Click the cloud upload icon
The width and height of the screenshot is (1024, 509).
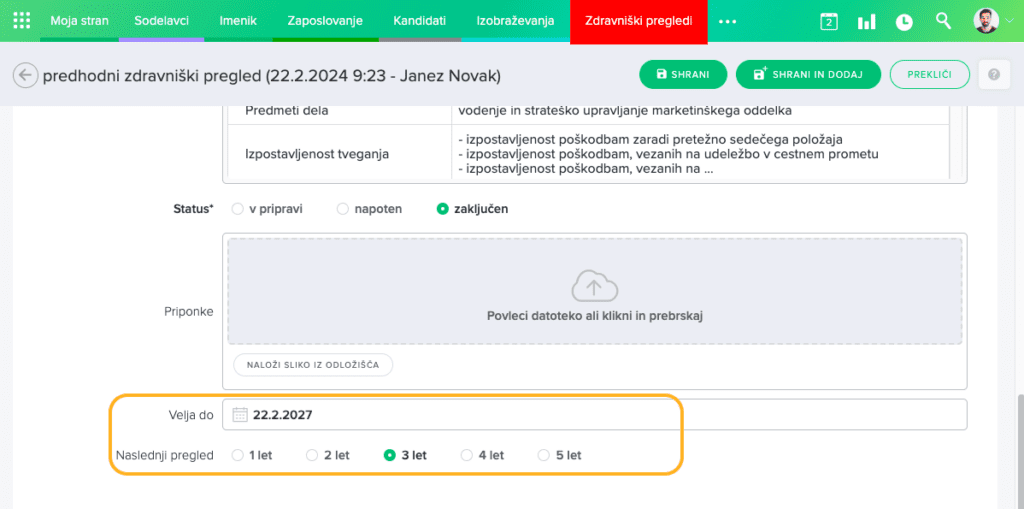(x=595, y=287)
